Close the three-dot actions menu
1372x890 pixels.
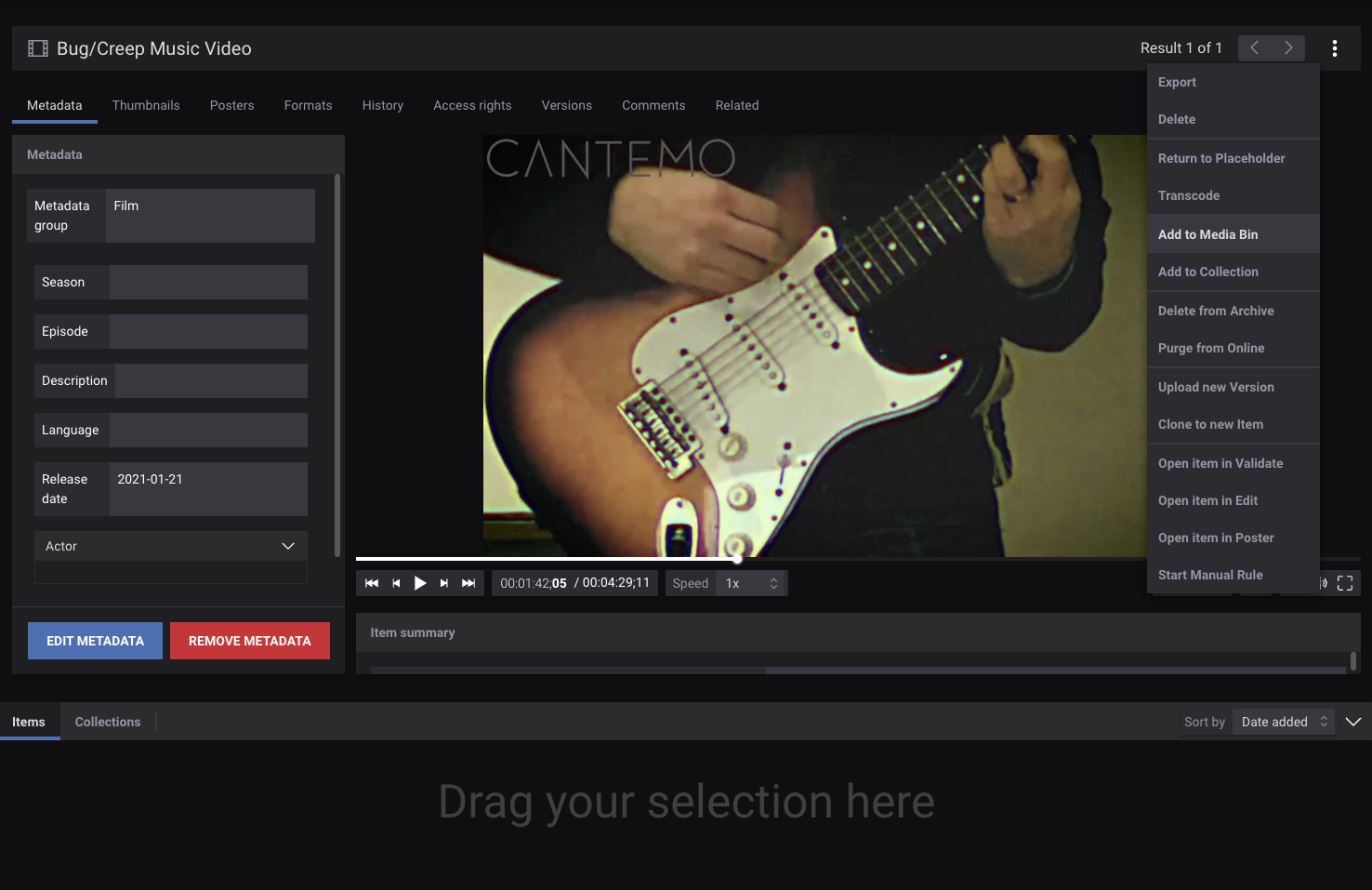pyautogui.click(x=1335, y=48)
